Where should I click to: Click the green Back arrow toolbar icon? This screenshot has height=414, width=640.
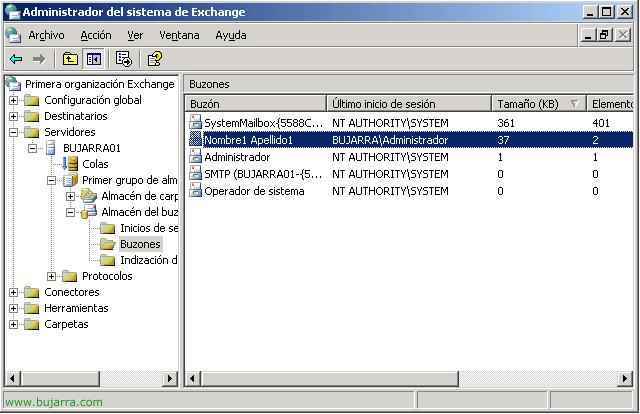[16, 59]
